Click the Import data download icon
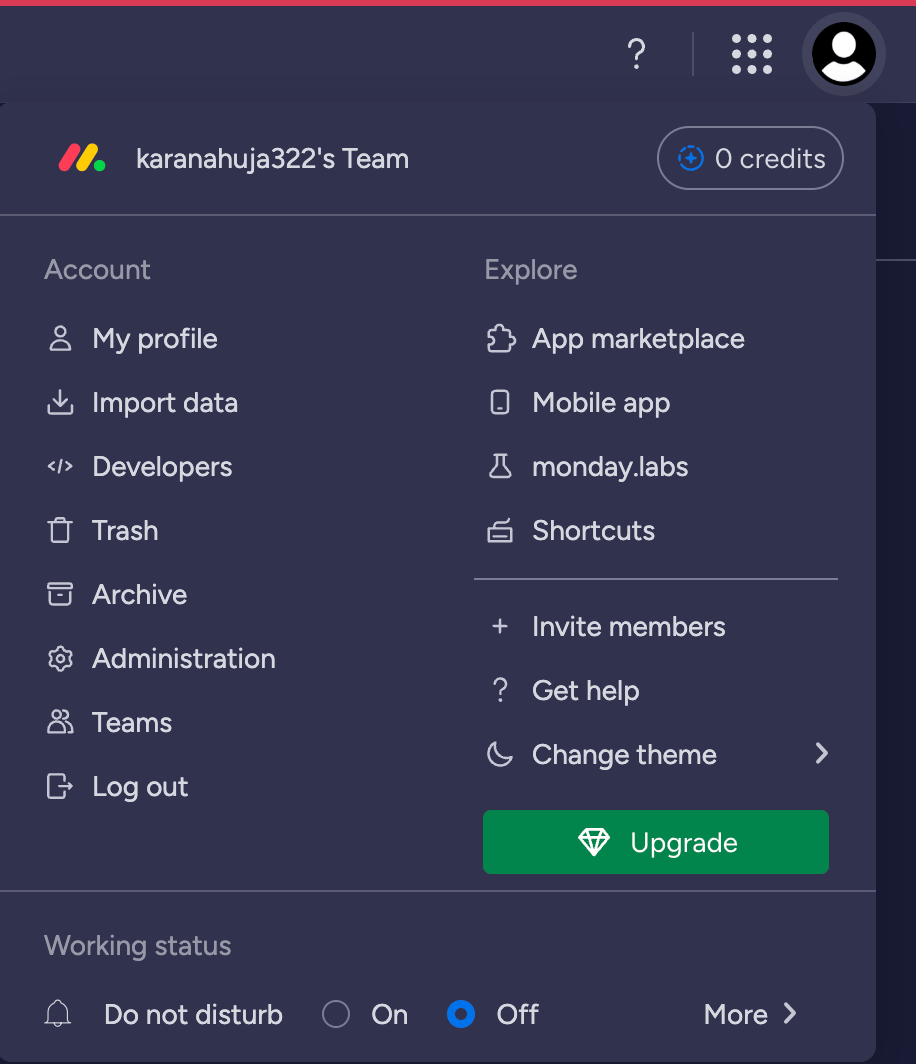The image size is (916, 1064). pos(60,402)
